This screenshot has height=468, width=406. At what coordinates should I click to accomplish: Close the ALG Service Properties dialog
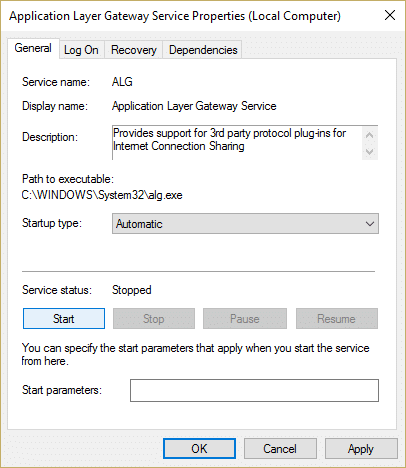pos(390,15)
